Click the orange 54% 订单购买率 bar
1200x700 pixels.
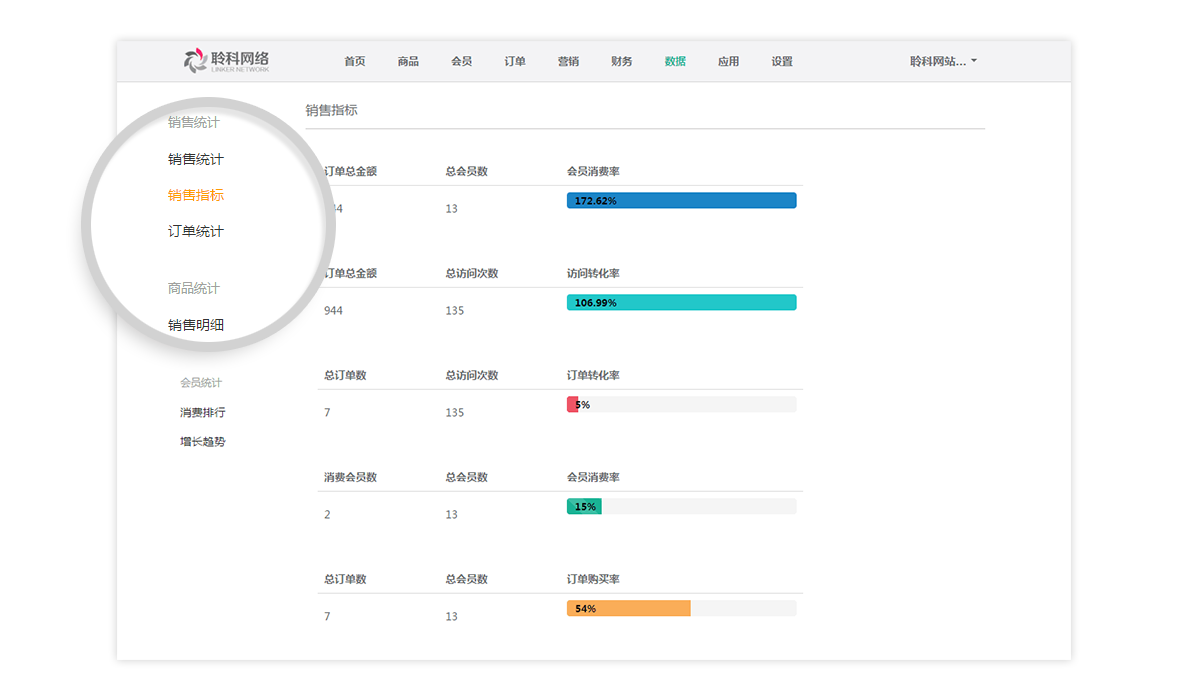coord(628,609)
